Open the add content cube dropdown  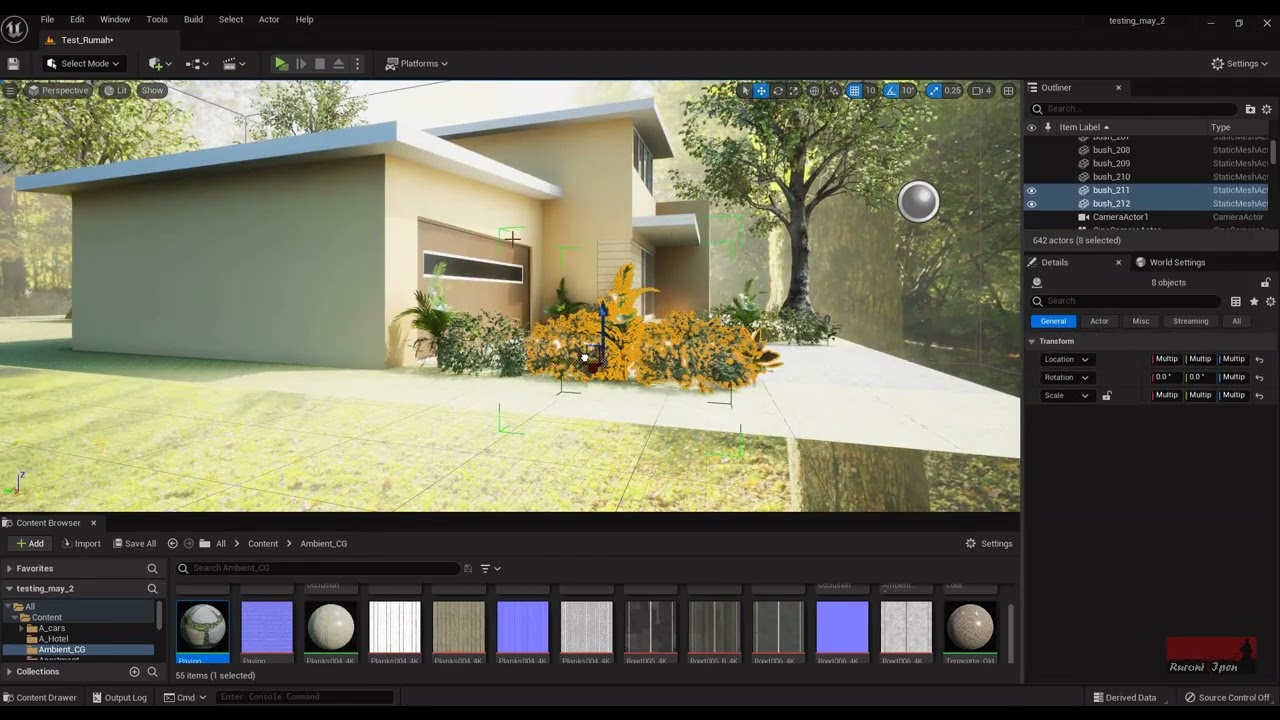[x=159, y=64]
